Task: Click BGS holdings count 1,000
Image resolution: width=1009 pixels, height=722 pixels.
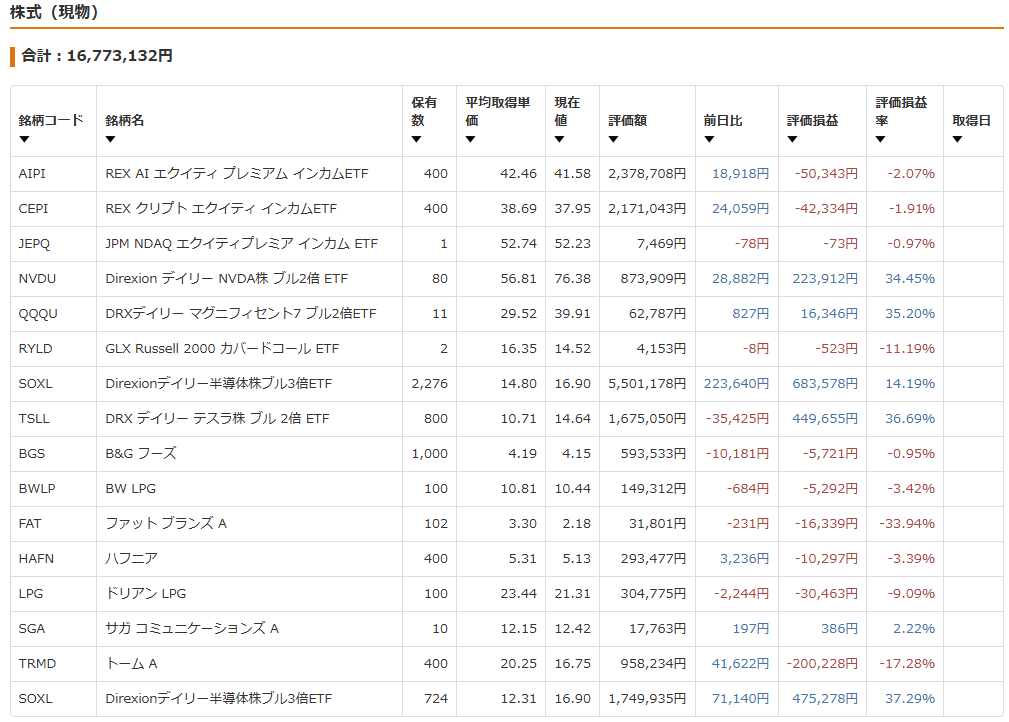Action: point(430,454)
